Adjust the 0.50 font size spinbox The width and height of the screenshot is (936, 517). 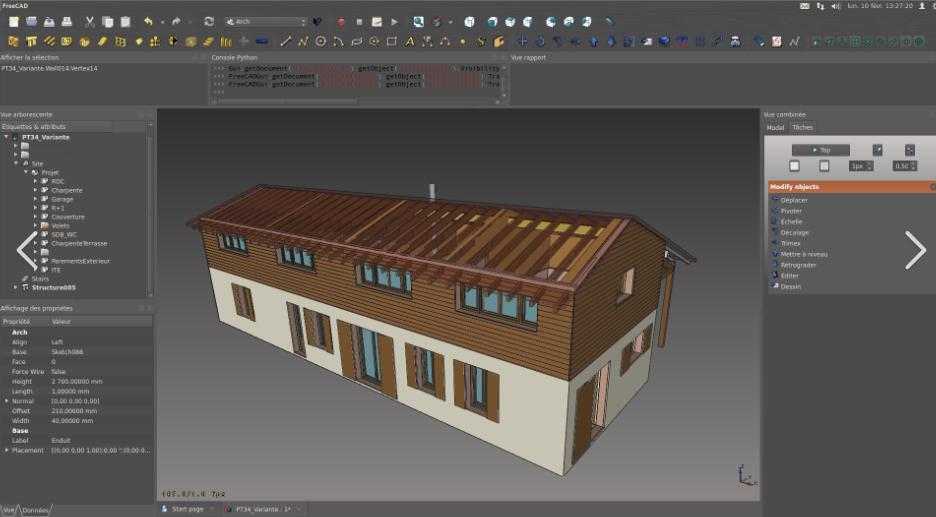904,165
